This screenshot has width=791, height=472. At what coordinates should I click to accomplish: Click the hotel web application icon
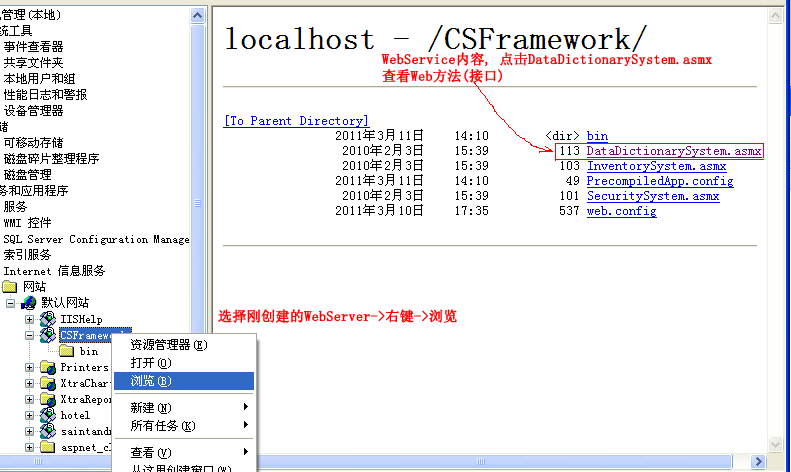[x=47, y=415]
